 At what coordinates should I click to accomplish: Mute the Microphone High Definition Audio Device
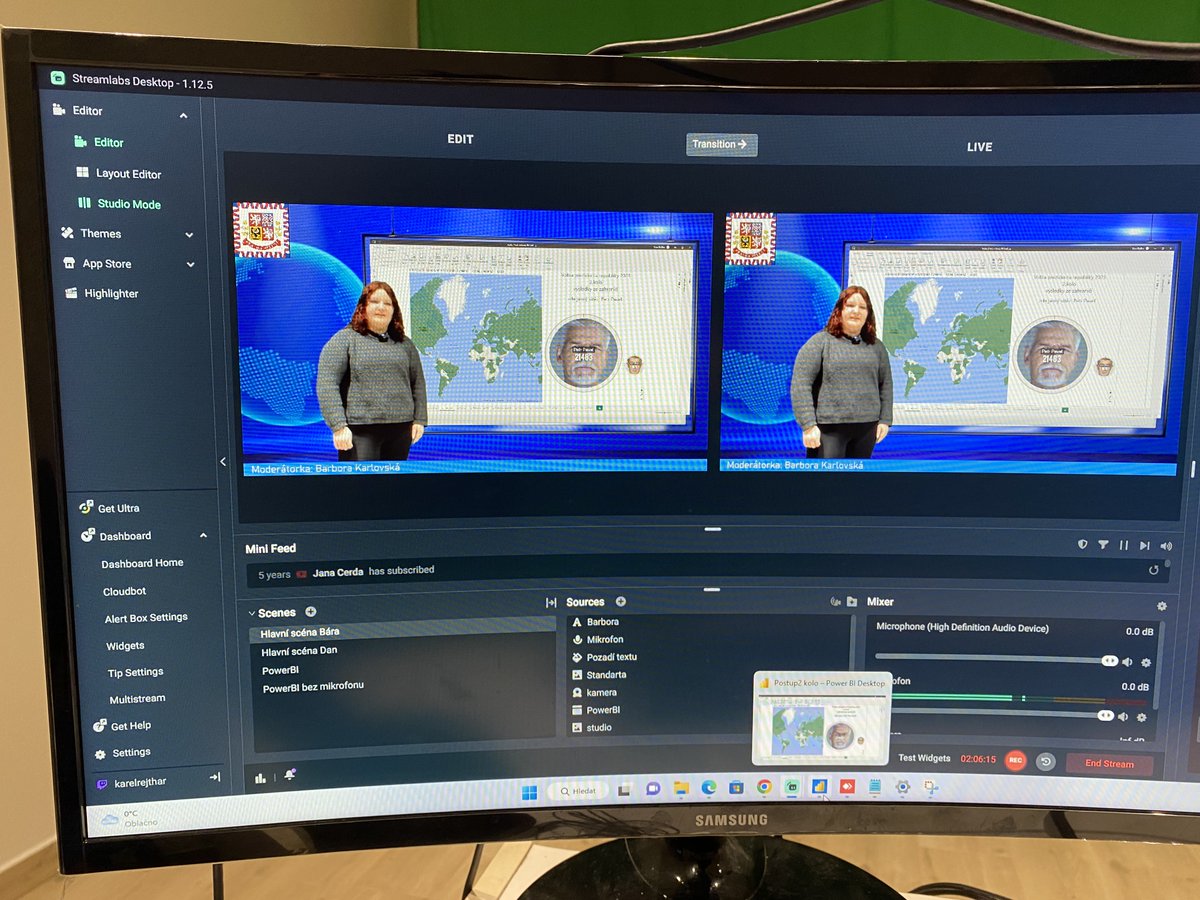(1127, 661)
